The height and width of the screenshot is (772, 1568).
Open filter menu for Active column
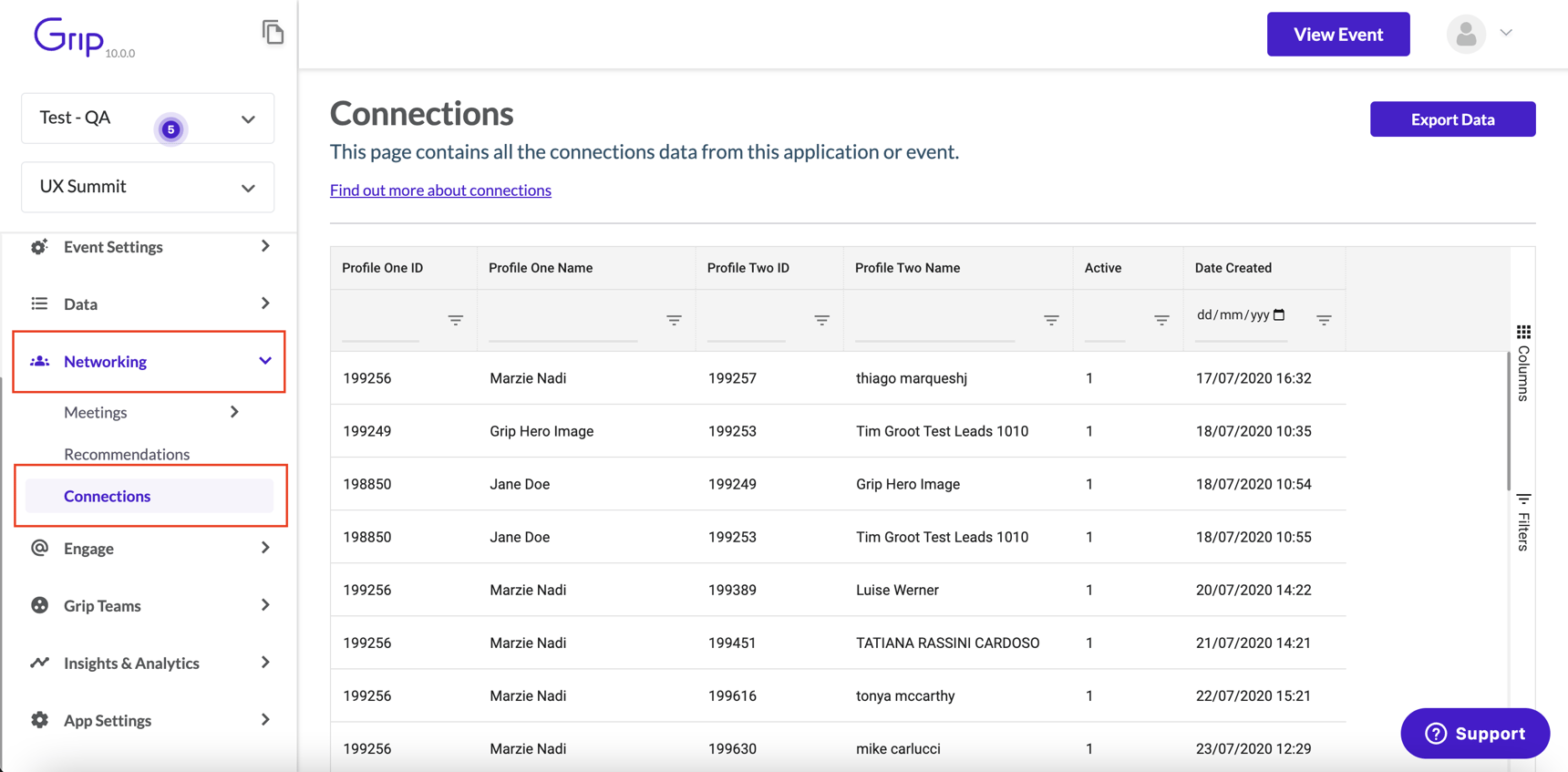1161,320
